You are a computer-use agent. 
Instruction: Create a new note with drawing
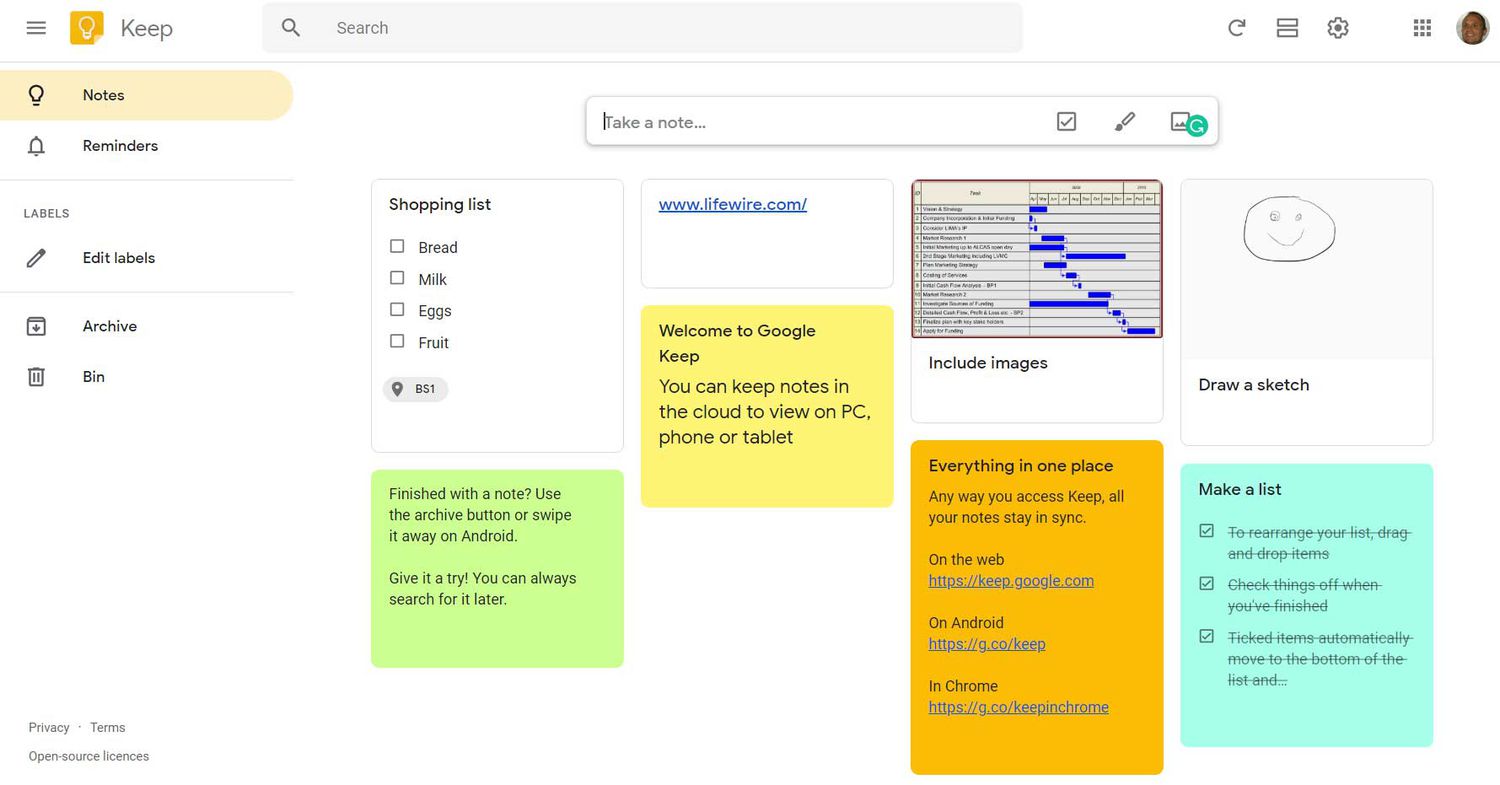tap(1124, 122)
